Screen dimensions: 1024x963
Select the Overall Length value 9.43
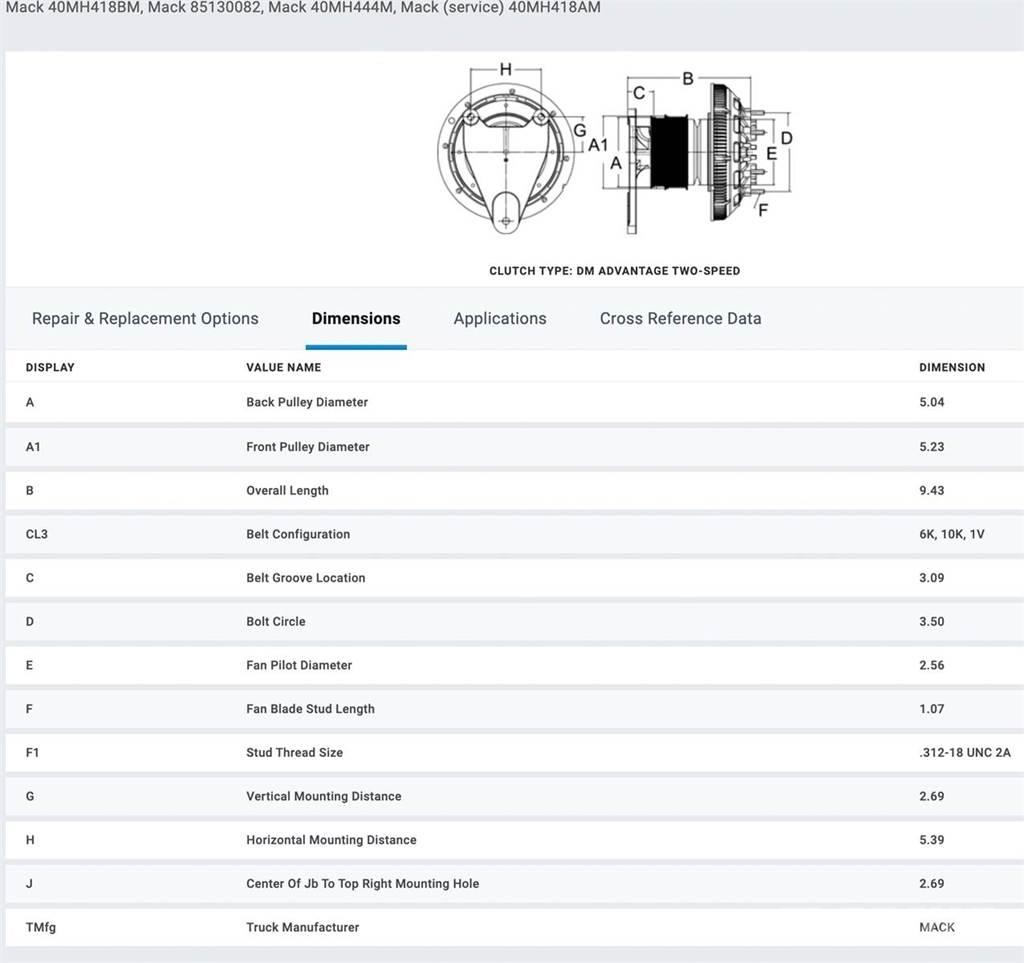[931, 491]
